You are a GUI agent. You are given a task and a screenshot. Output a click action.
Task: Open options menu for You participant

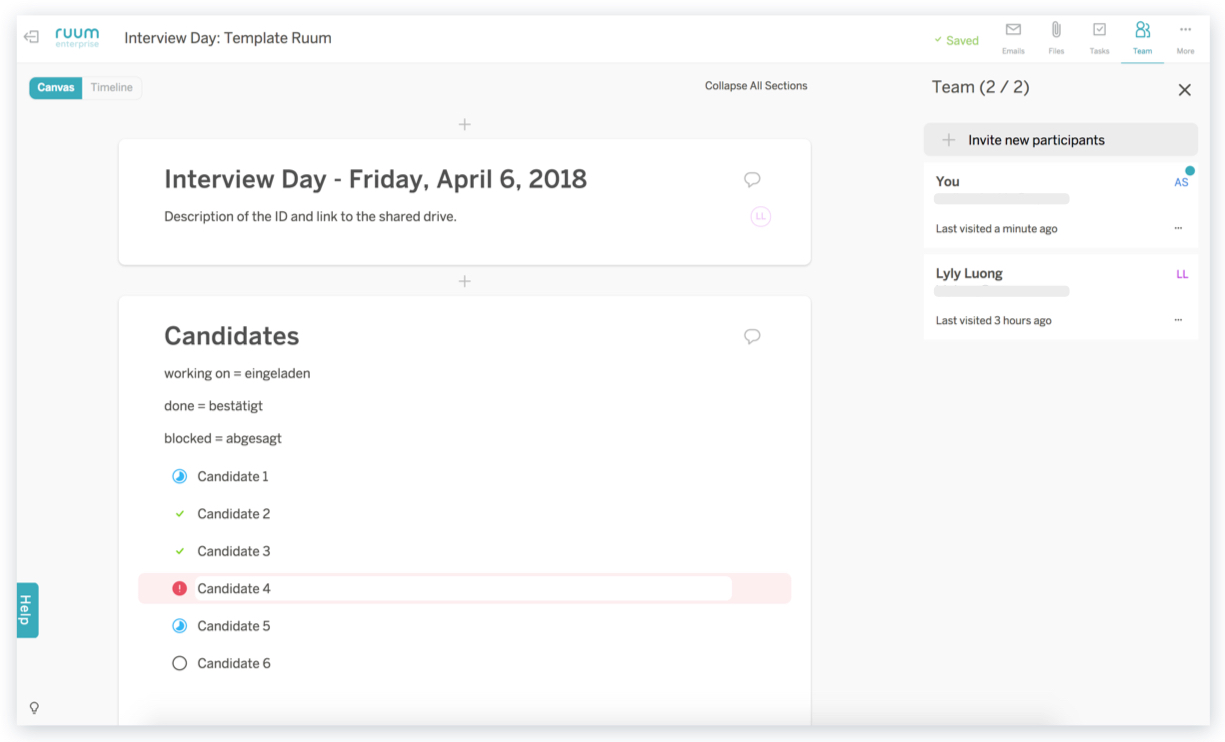pos(1177,228)
